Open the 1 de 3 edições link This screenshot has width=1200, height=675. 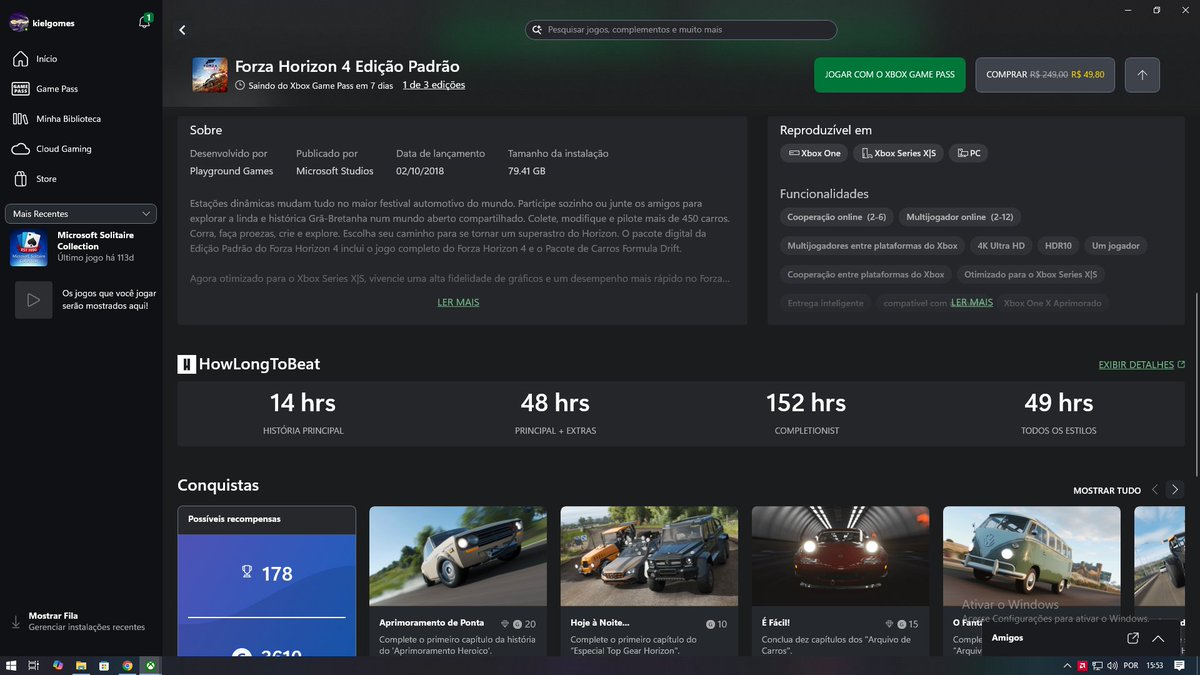[x=434, y=85]
